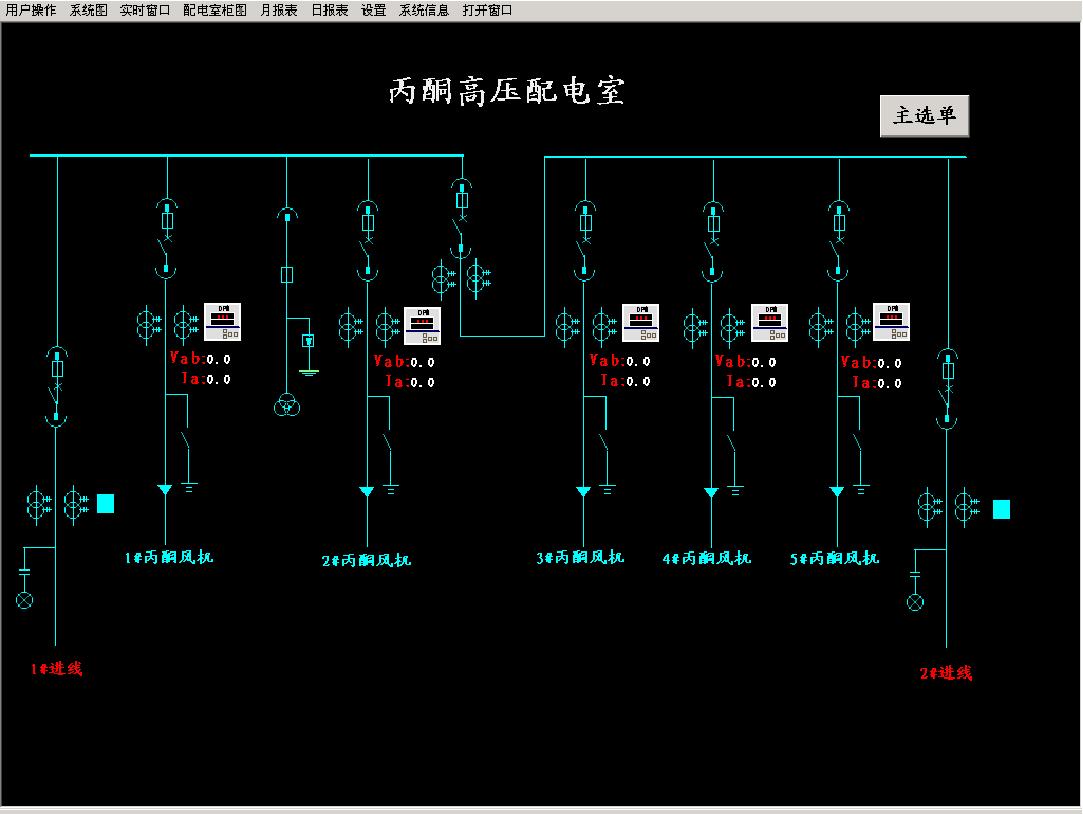Expand the 月报表 menu
Viewport: 1083px width, 814px height.
click(x=279, y=10)
